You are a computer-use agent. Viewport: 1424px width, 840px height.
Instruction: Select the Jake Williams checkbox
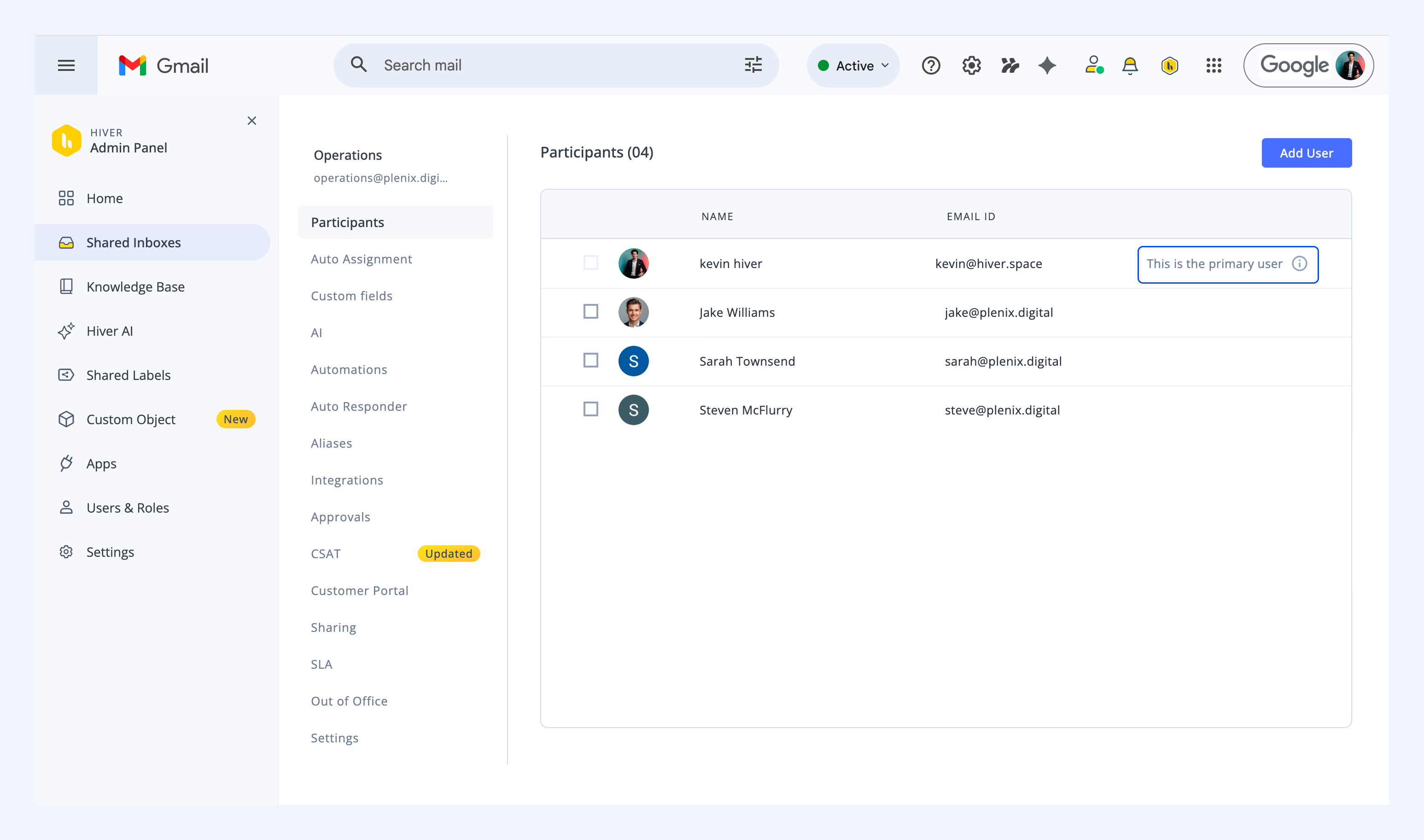coord(591,311)
